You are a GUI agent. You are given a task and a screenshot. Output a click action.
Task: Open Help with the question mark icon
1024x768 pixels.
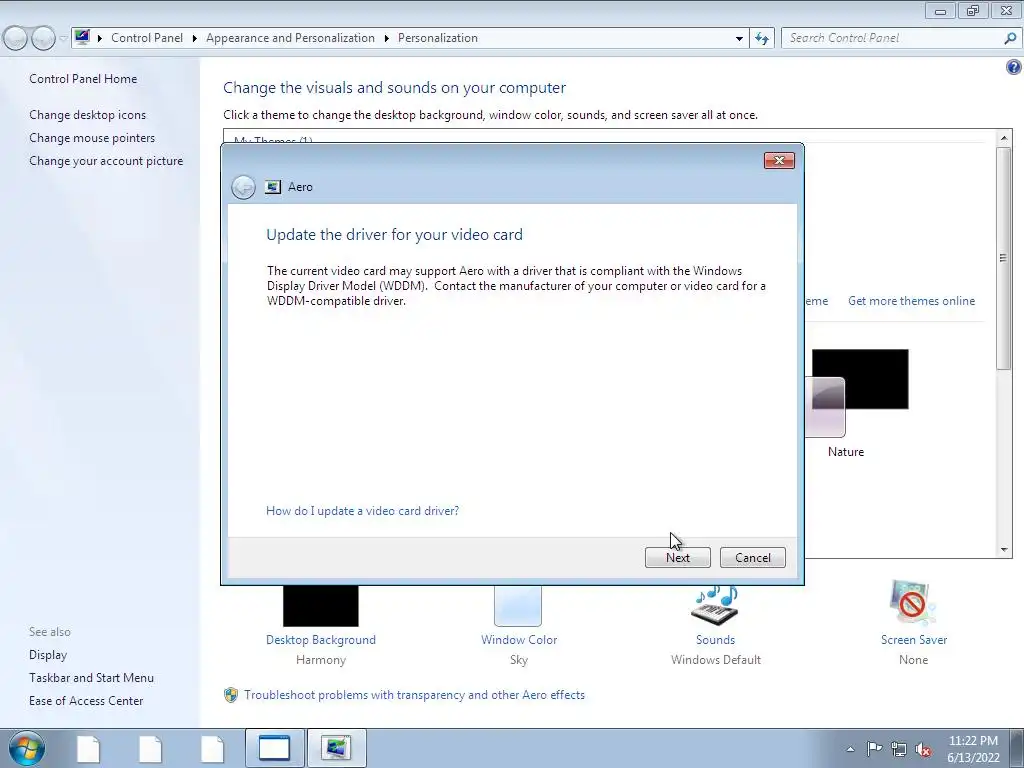1014,67
